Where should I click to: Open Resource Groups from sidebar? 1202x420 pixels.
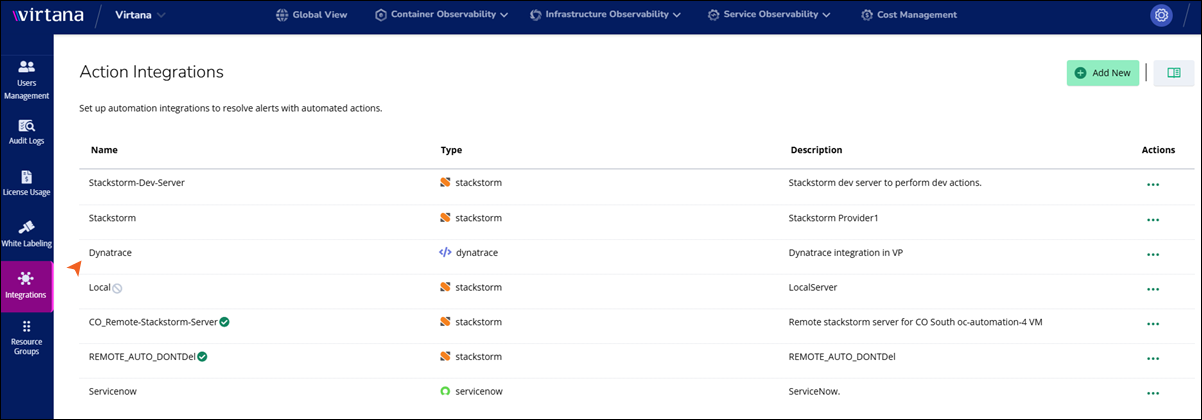pos(26,338)
